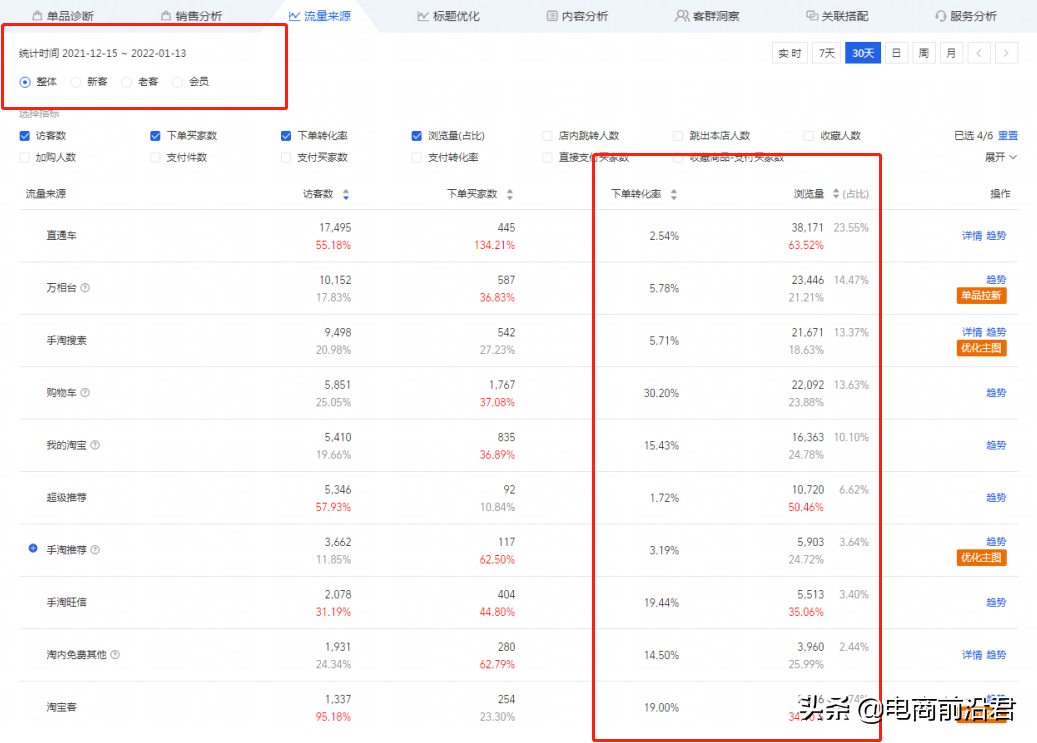The height and width of the screenshot is (743, 1037).
Task: Choose the 老客 radio option
Action: (x=126, y=82)
